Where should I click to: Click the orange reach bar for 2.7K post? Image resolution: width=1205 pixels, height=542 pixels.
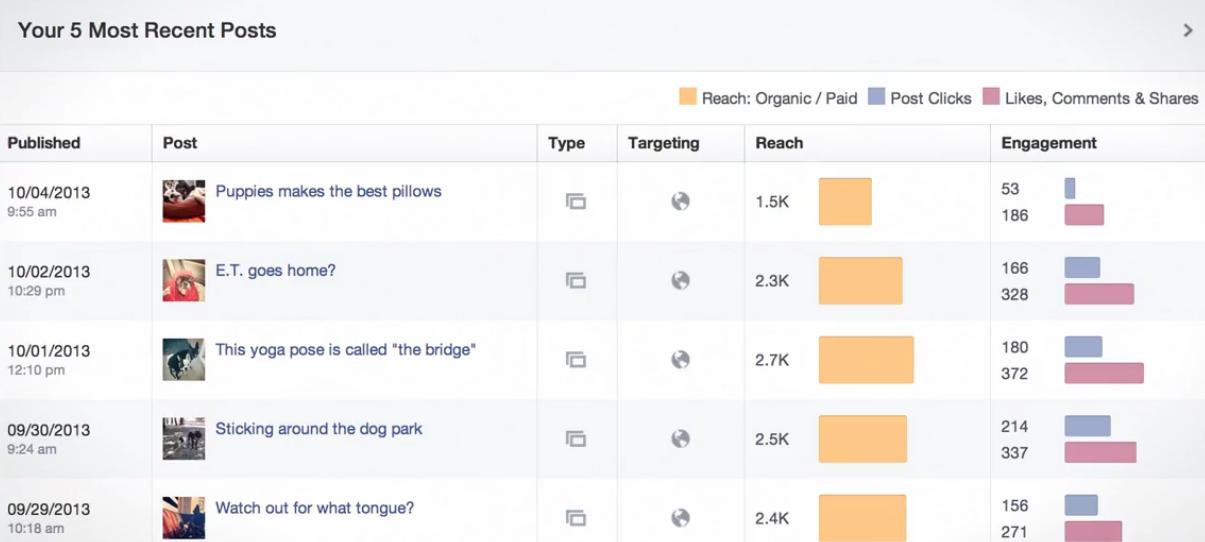[866, 360]
